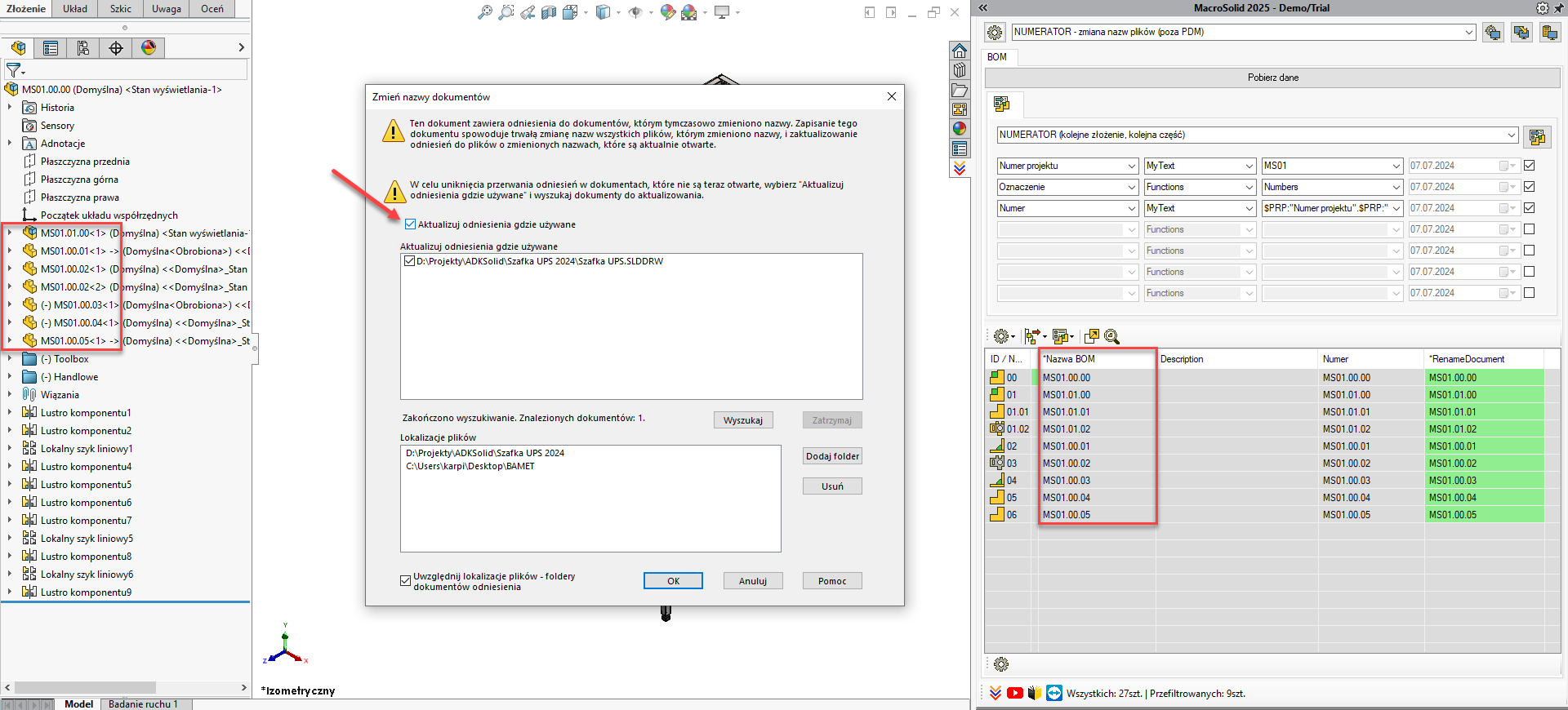Image resolution: width=1568 pixels, height=710 pixels.
Task: Click Previous View icon in viewport toolbar
Action: pyautogui.click(x=528, y=12)
